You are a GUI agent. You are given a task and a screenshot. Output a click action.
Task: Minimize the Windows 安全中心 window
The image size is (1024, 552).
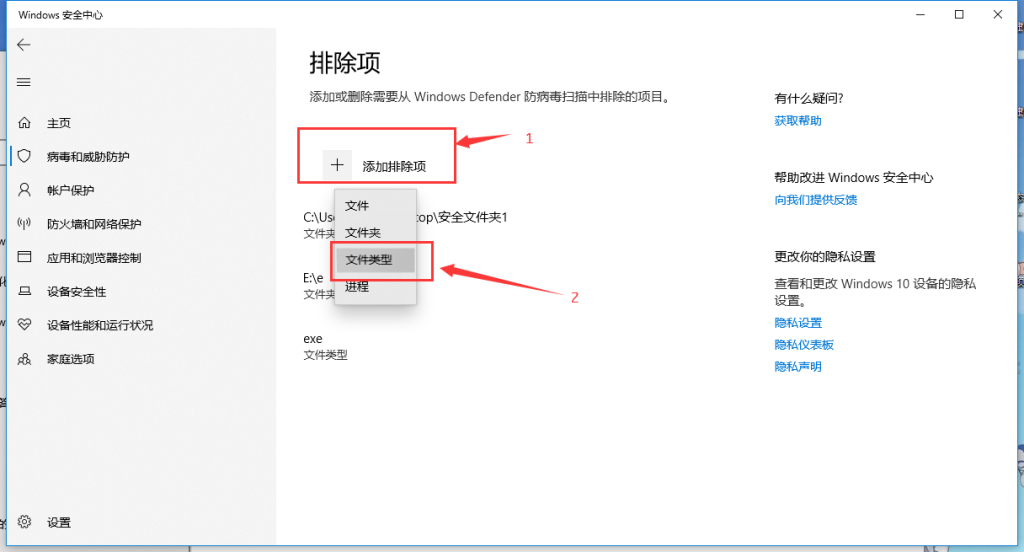click(x=920, y=14)
